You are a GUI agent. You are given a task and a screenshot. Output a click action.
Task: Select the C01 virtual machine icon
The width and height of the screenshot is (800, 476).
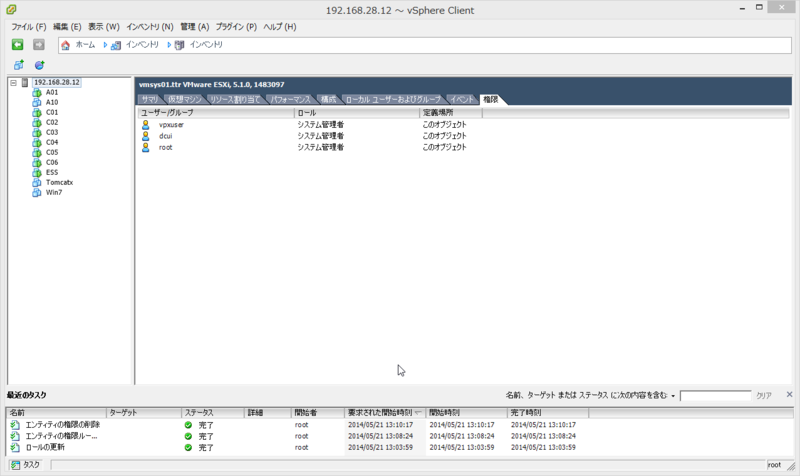pos(37,112)
